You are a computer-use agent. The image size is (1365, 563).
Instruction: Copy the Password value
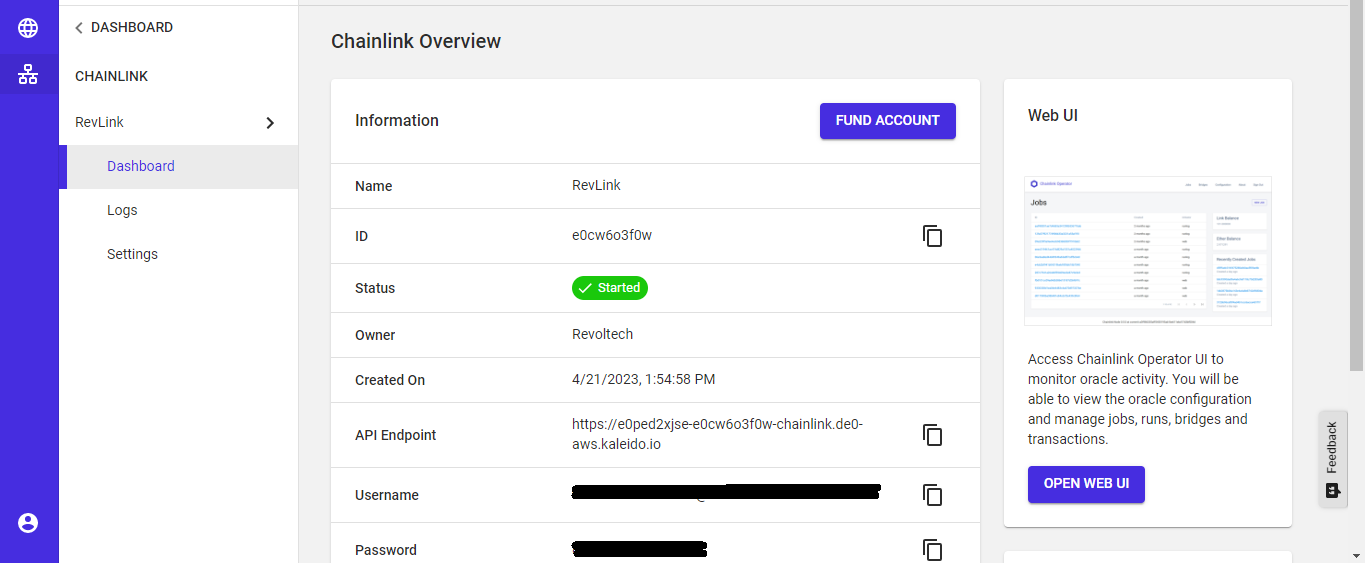point(932,550)
